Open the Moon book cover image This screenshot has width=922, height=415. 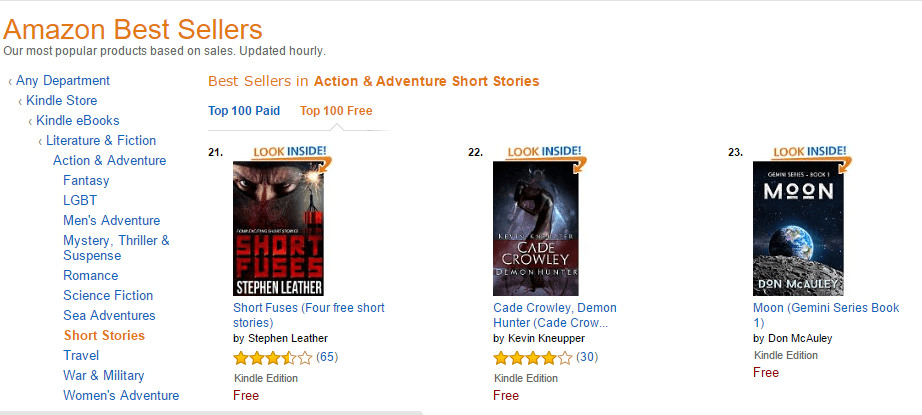[x=799, y=229]
